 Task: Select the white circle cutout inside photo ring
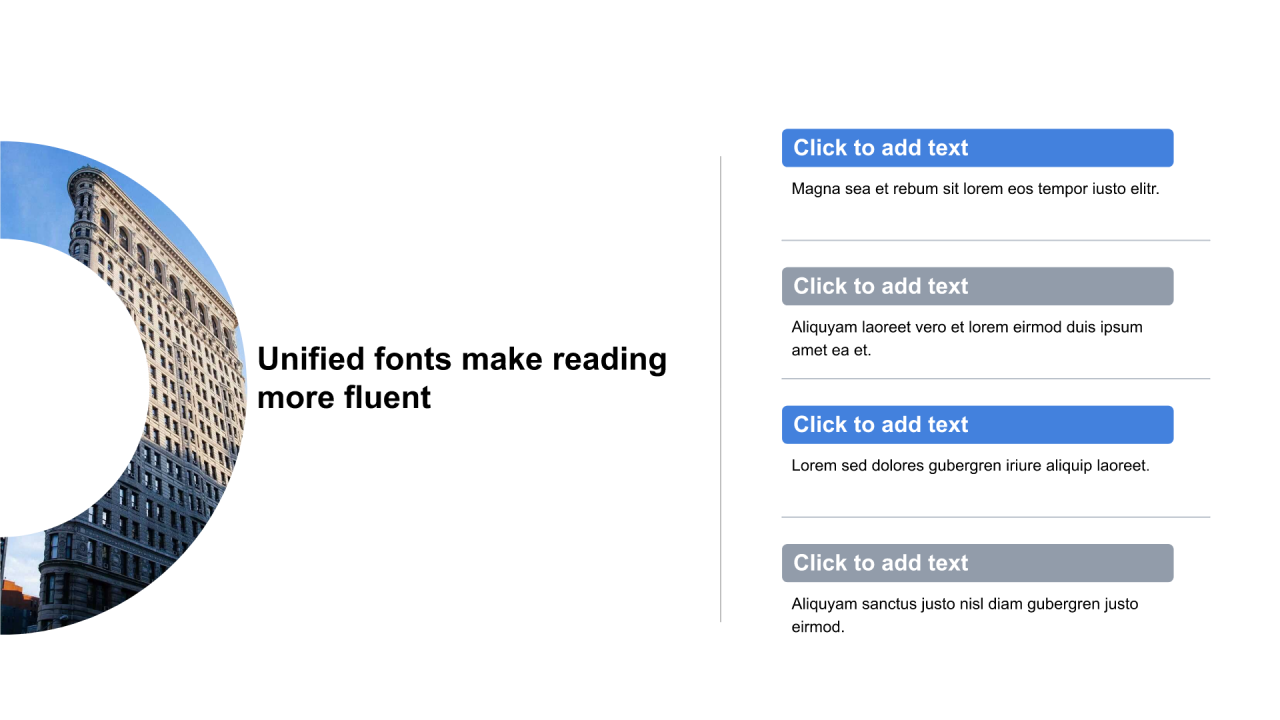(70, 388)
